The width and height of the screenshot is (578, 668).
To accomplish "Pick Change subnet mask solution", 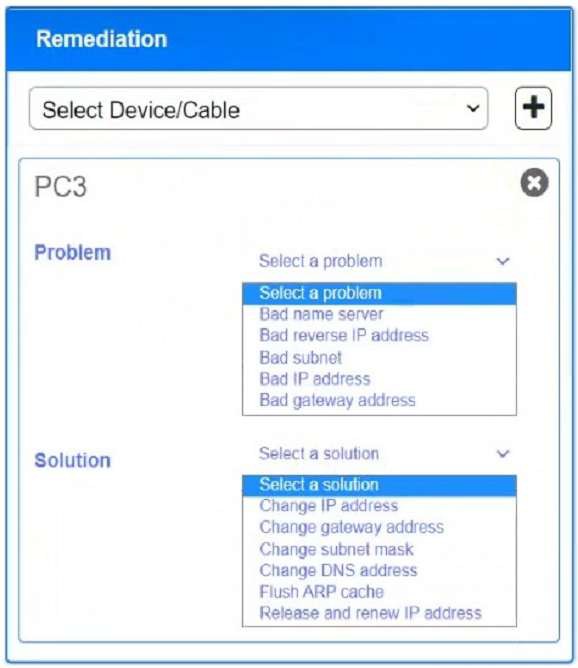I will click(x=380, y=549).
